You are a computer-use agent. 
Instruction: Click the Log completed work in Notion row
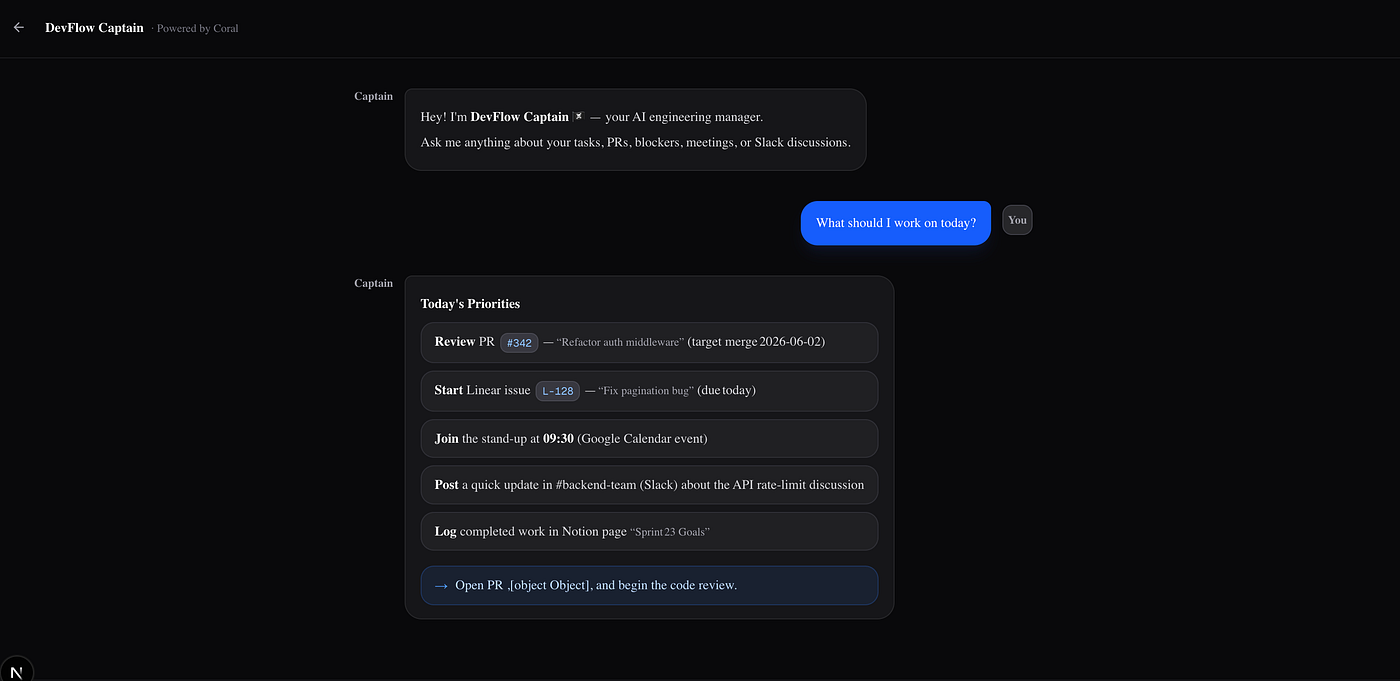click(x=649, y=531)
